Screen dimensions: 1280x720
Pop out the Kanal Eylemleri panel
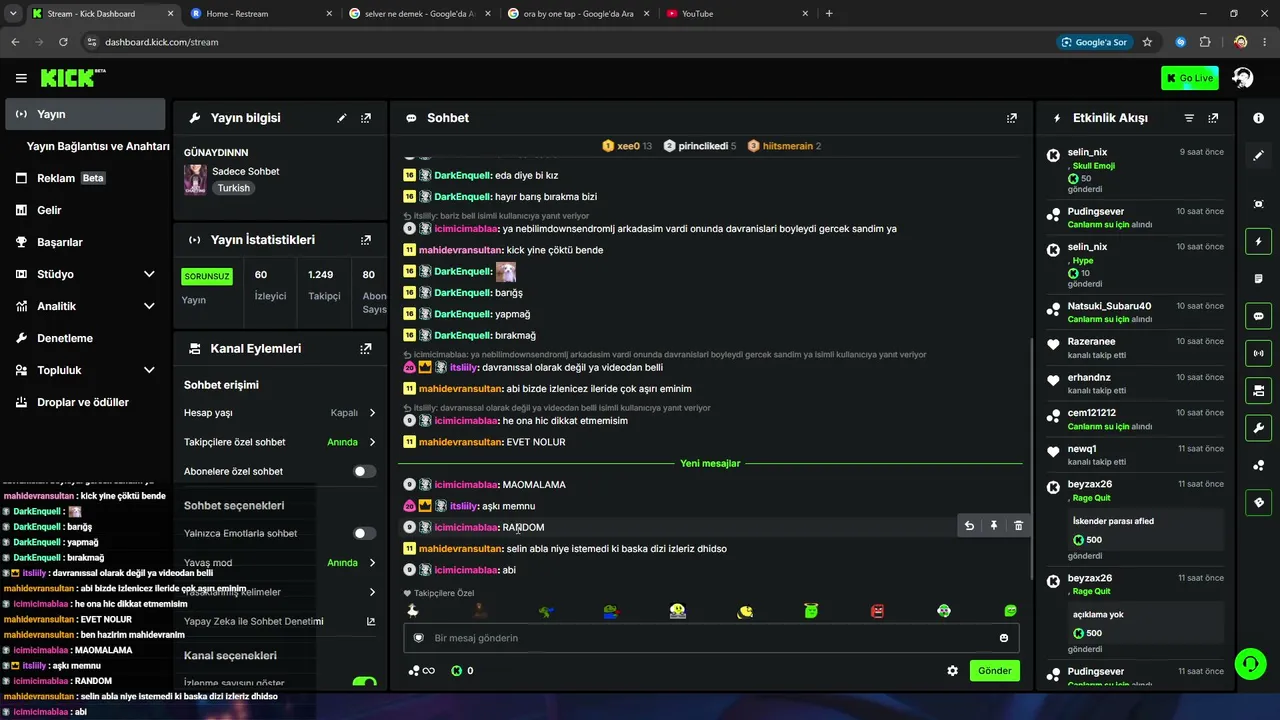click(x=366, y=349)
